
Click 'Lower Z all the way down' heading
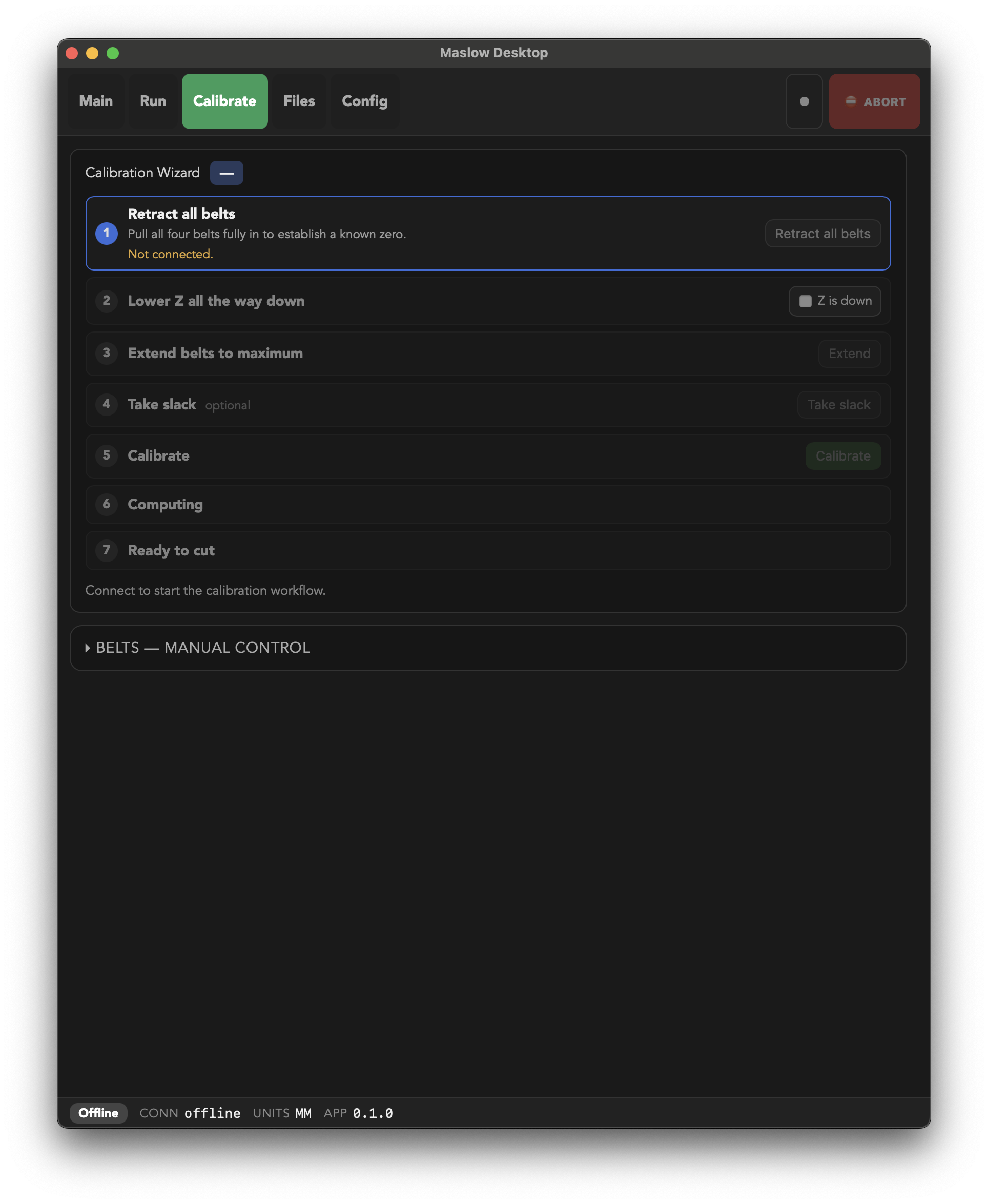(x=216, y=301)
